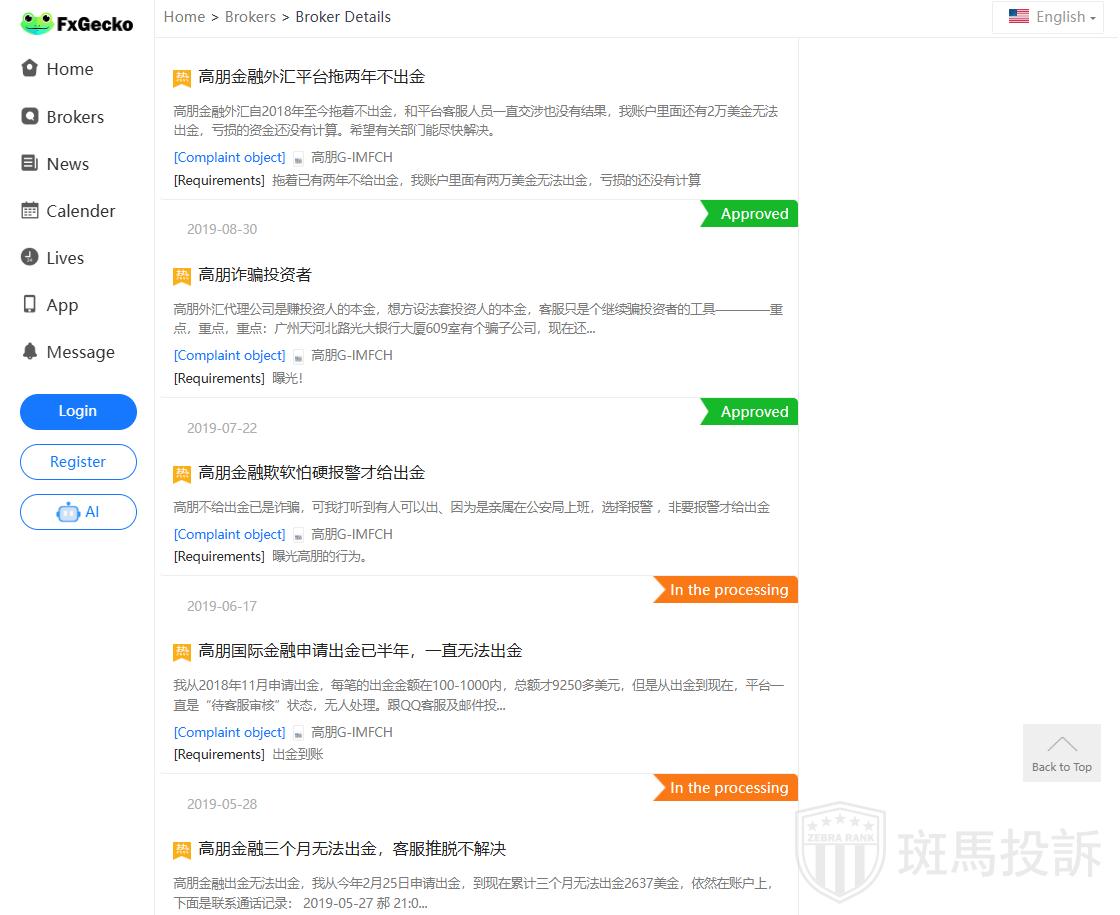Image resolution: width=1120 pixels, height=915 pixels.
Task: Click the Lives clock icon
Action: click(30, 257)
